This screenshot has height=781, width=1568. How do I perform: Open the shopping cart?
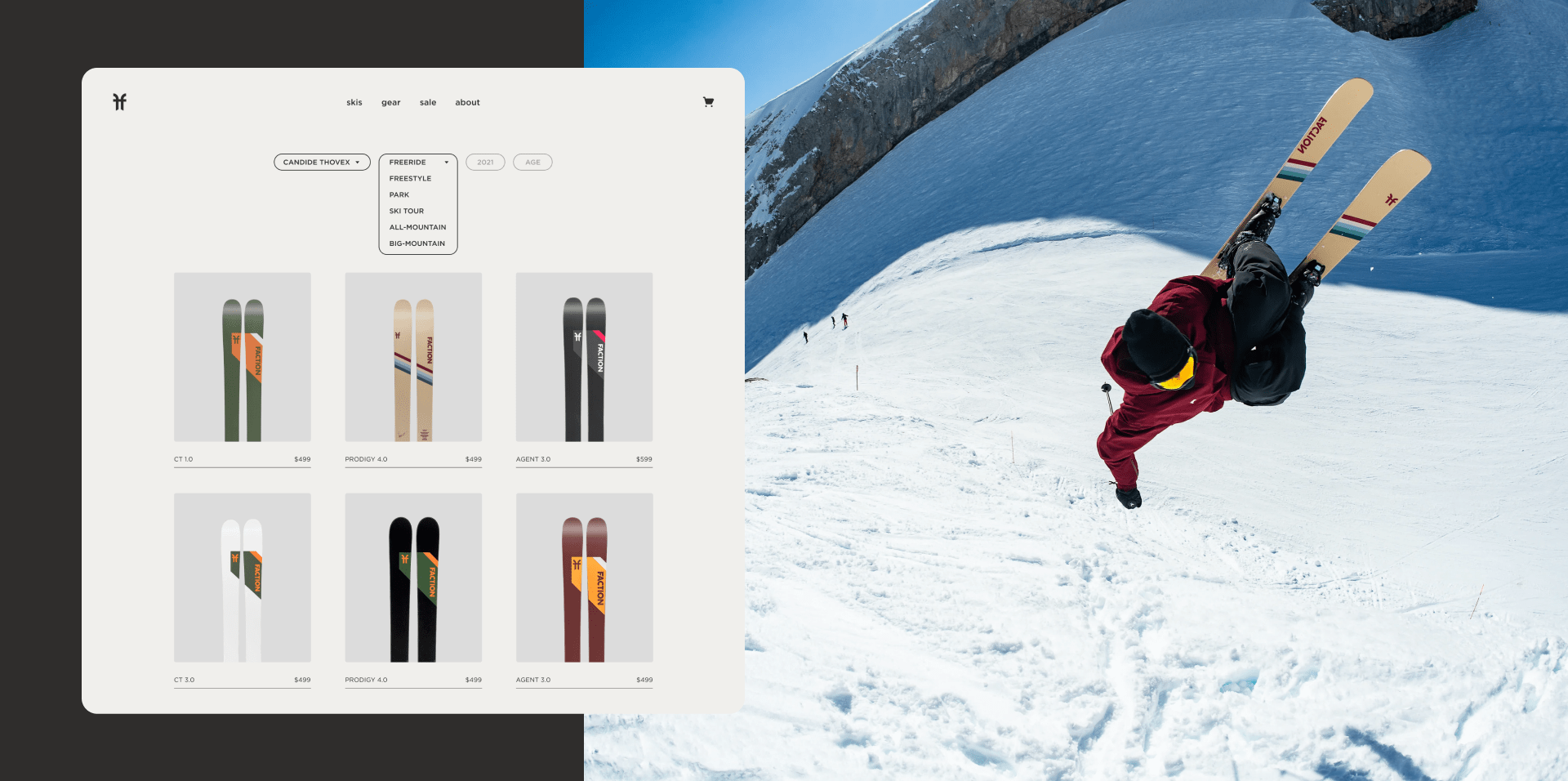pyautogui.click(x=708, y=102)
